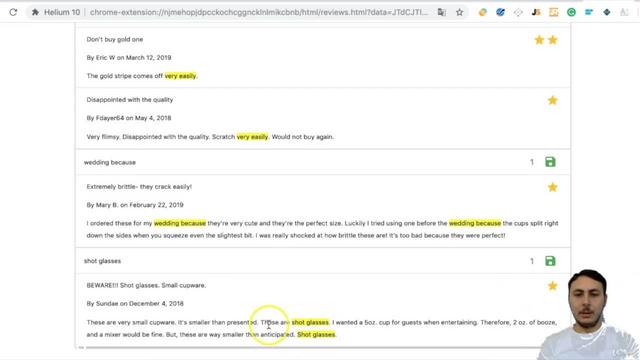Click the Helium 10 extension puzzle icon in address bar
Viewport: 640px width, 360px height.
[x=35, y=12]
